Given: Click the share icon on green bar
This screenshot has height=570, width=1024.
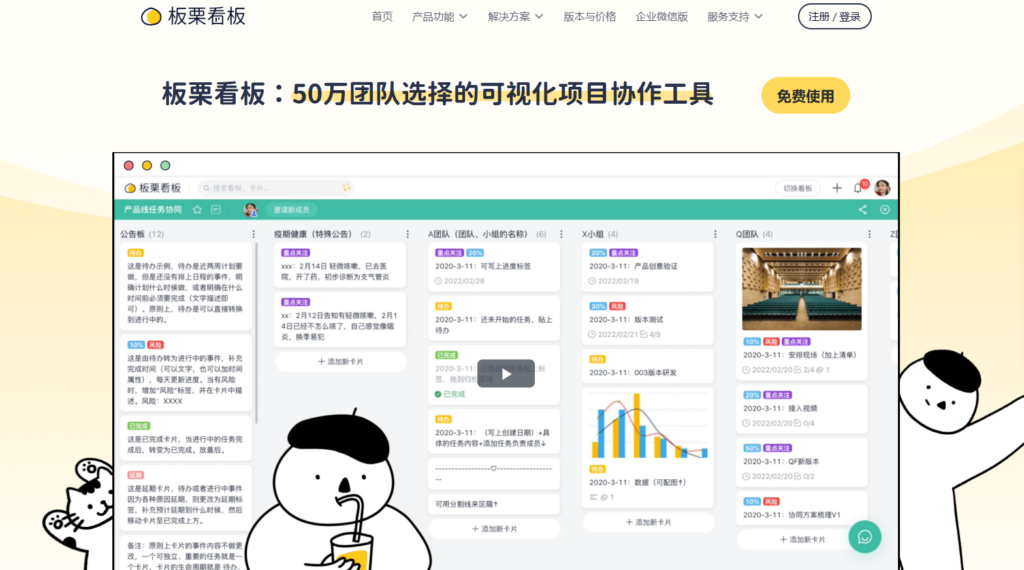Looking at the screenshot, I should pyautogui.click(x=863, y=210).
